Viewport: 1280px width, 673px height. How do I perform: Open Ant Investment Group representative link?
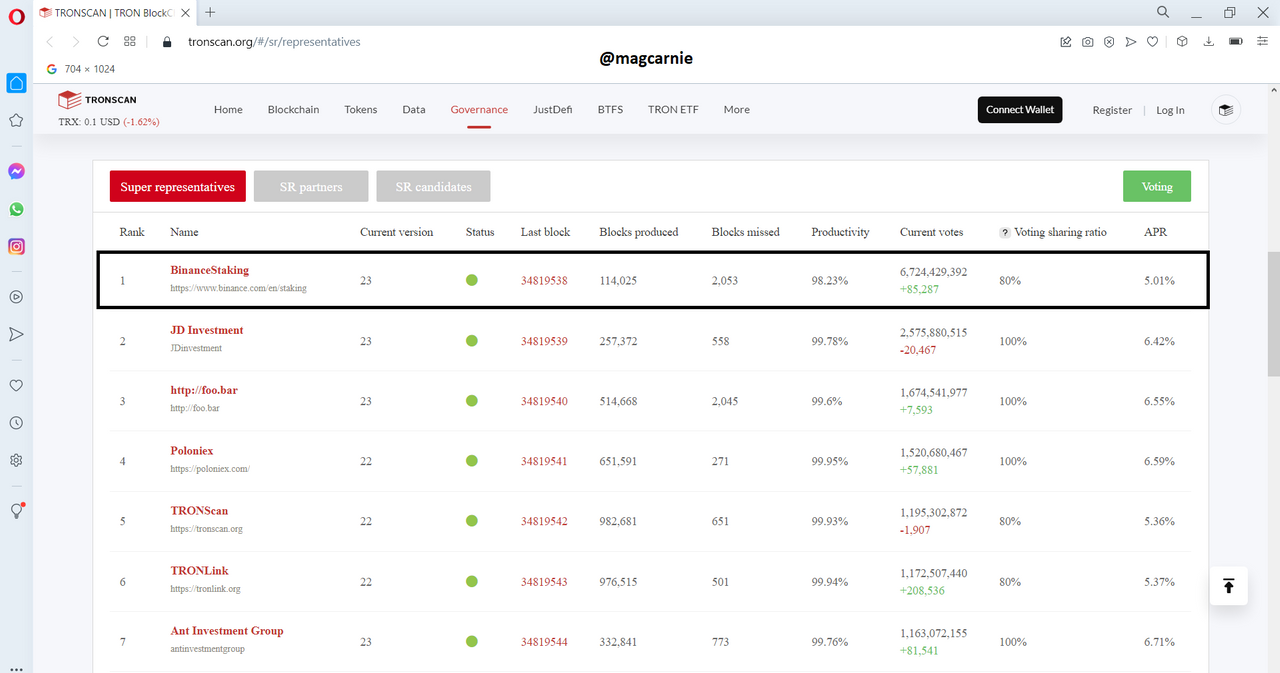click(x=227, y=631)
